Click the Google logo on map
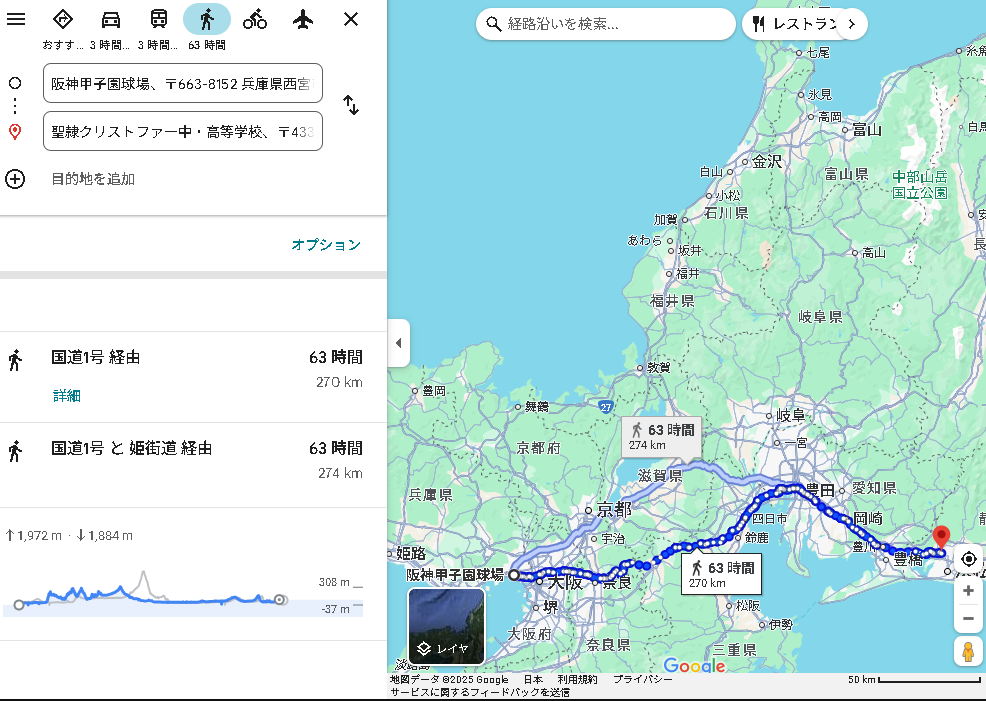This screenshot has height=701, width=986. (x=694, y=665)
